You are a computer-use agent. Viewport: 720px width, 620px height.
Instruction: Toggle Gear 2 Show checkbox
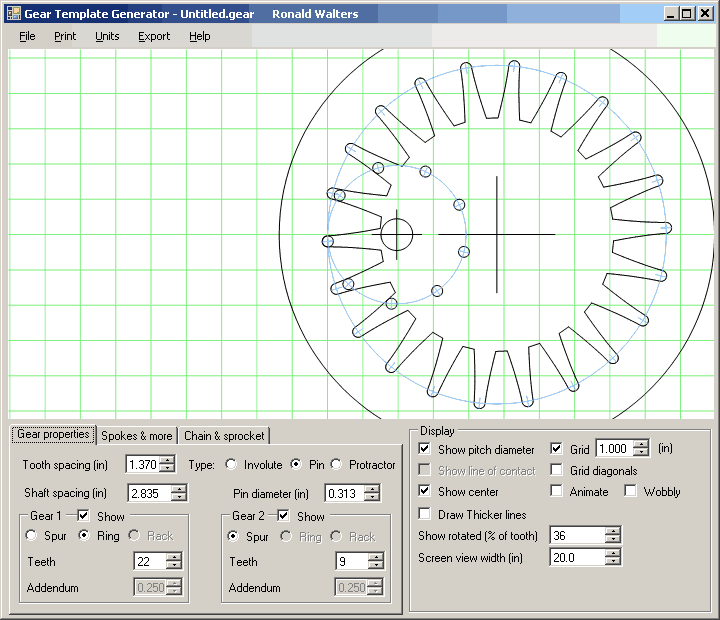tap(284, 517)
